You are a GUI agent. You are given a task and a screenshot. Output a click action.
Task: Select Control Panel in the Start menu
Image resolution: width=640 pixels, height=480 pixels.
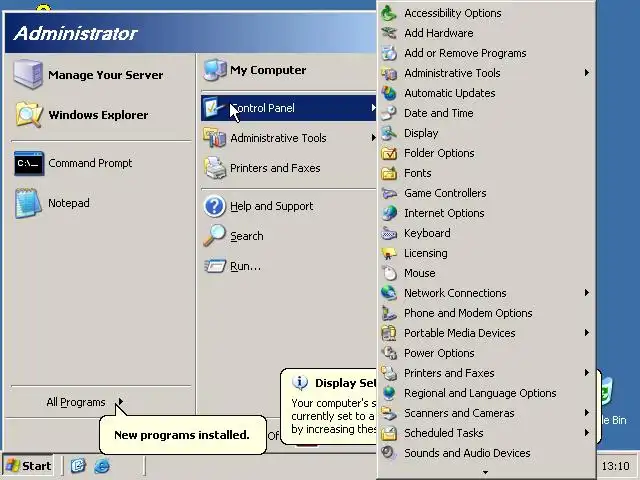coord(289,108)
